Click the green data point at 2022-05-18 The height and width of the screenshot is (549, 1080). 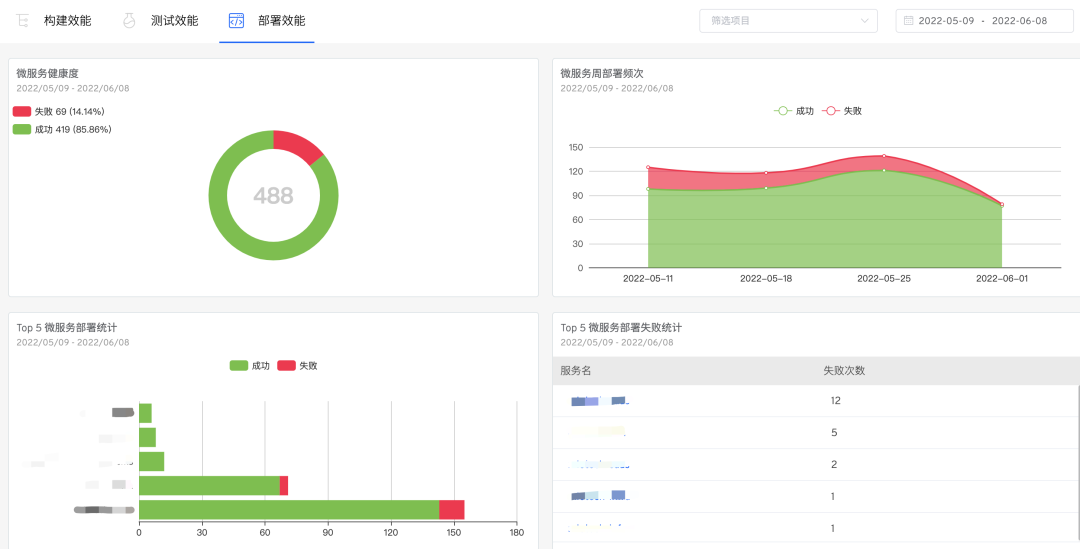766,188
